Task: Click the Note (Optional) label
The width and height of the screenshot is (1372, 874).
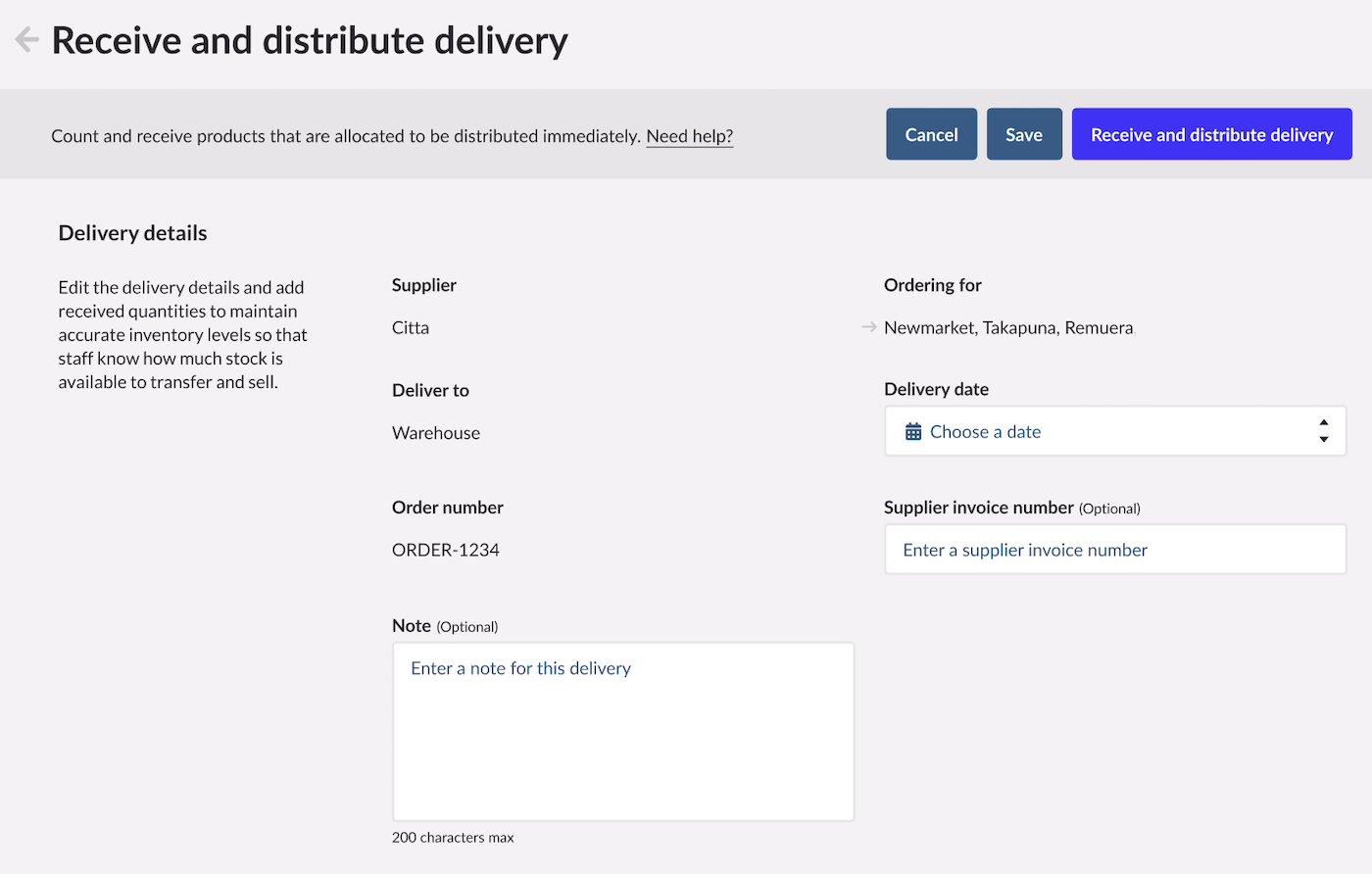Action: coord(445,626)
